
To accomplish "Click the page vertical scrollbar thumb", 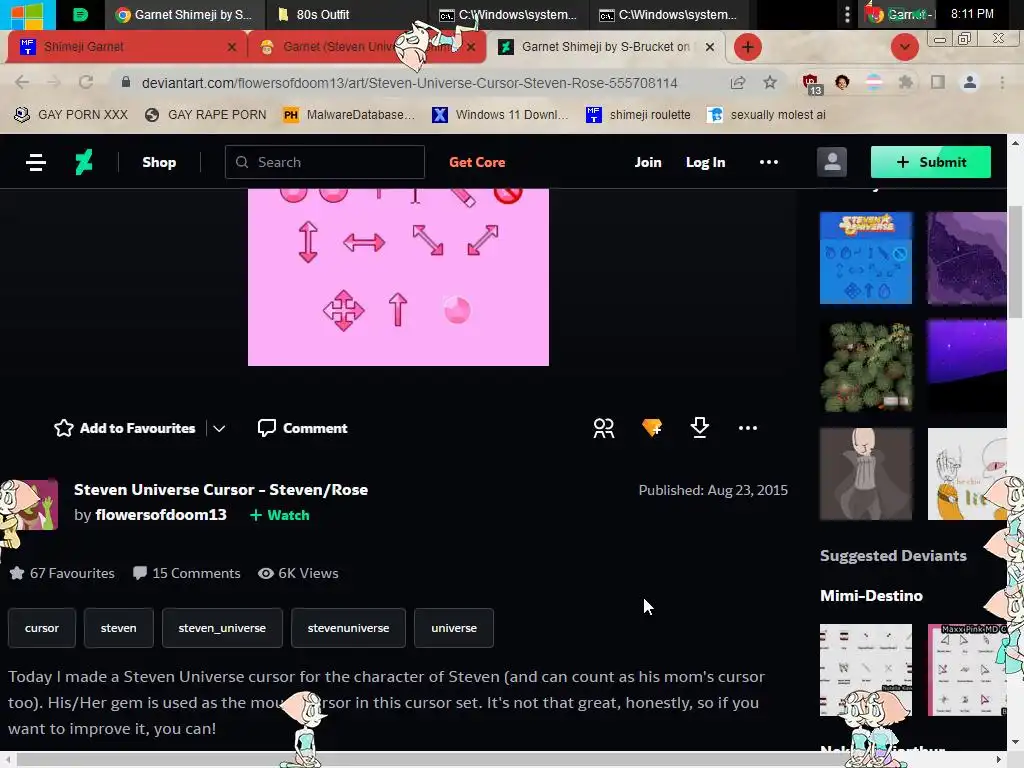I will click(1015, 262).
